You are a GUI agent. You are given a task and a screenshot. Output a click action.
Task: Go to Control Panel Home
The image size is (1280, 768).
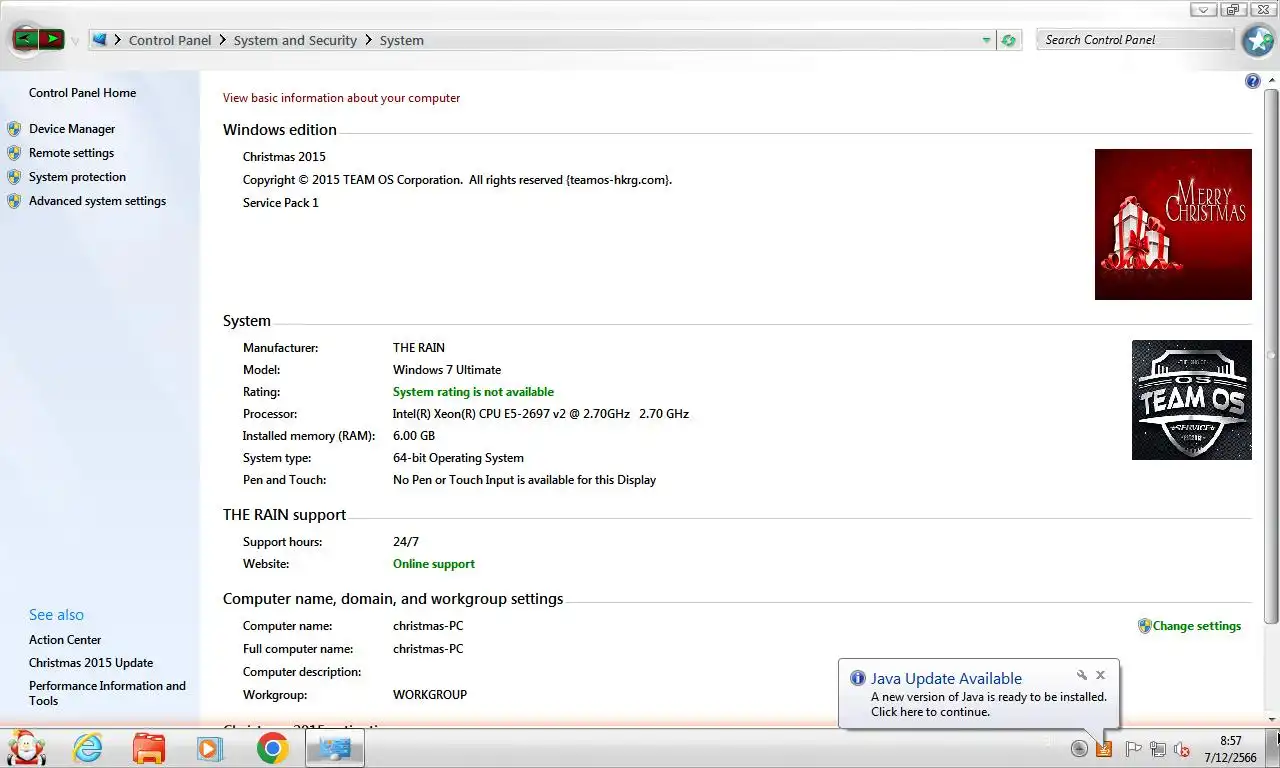pyautogui.click(x=82, y=93)
